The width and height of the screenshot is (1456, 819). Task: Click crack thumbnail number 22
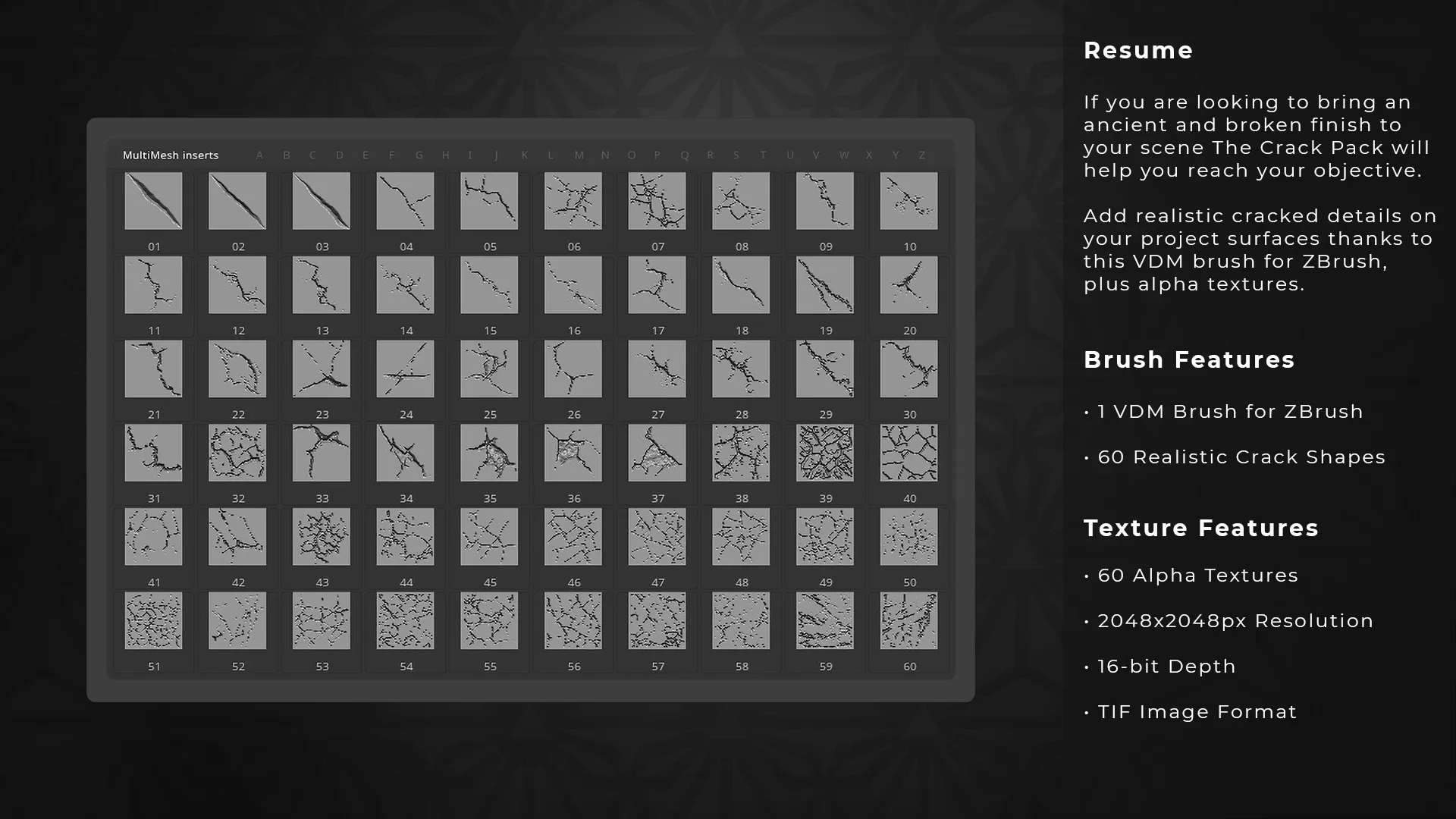coord(238,369)
